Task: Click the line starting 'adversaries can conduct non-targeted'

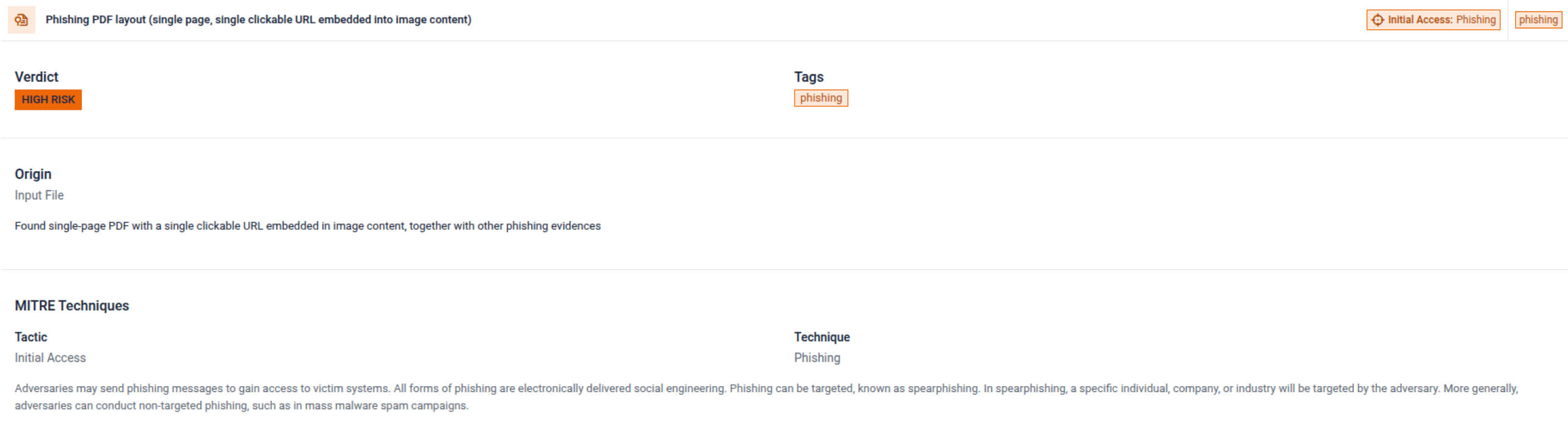Action: (242, 406)
